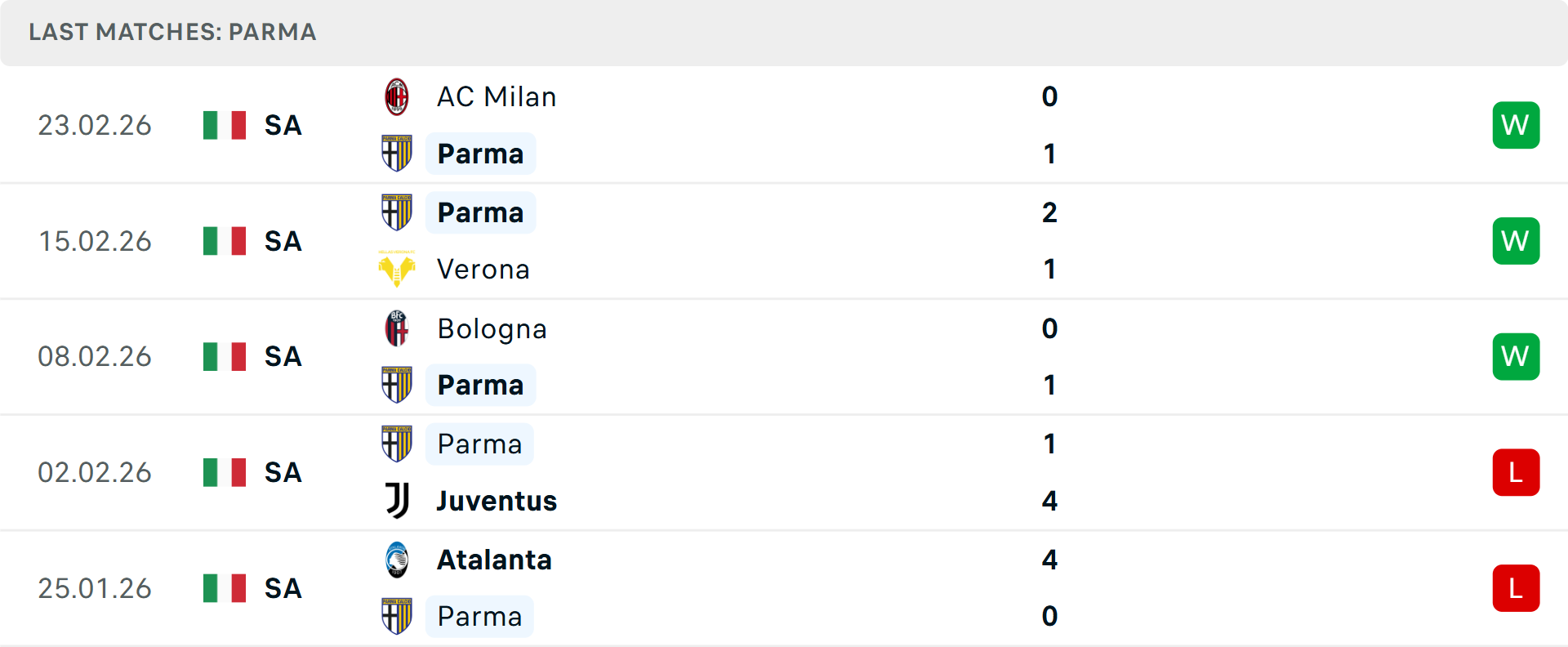Select the Atalanta club badge

tap(398, 560)
